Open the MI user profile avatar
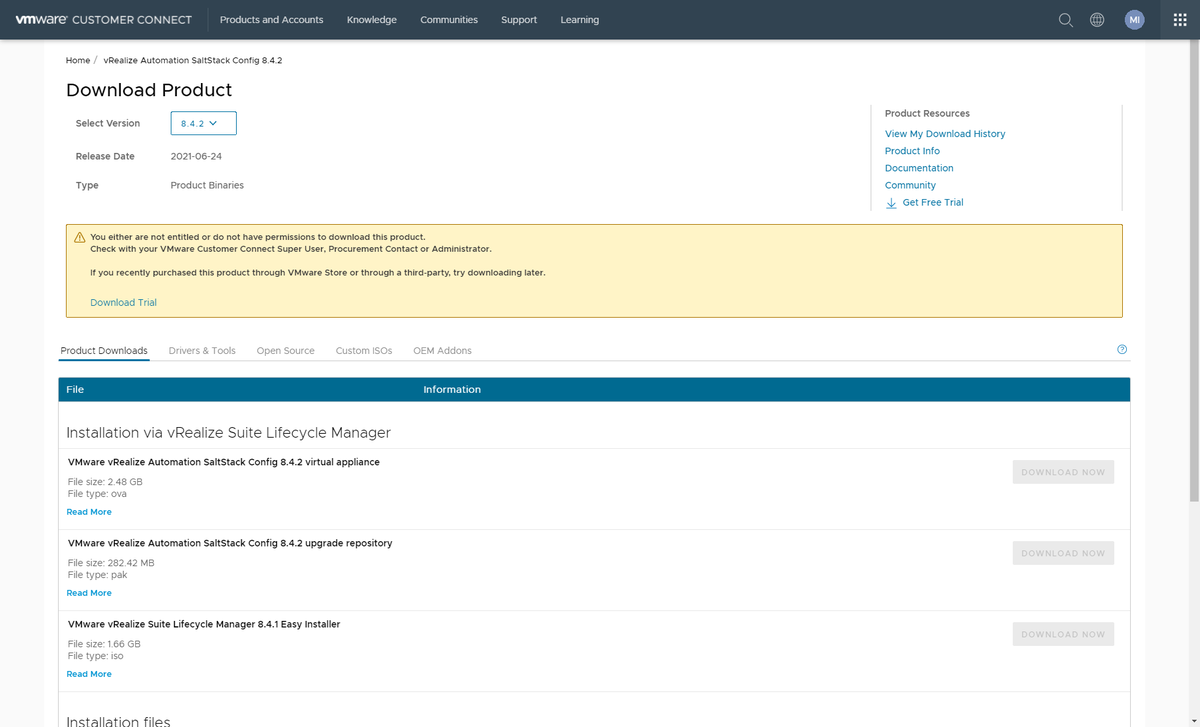This screenshot has width=1200, height=727. [1134, 20]
